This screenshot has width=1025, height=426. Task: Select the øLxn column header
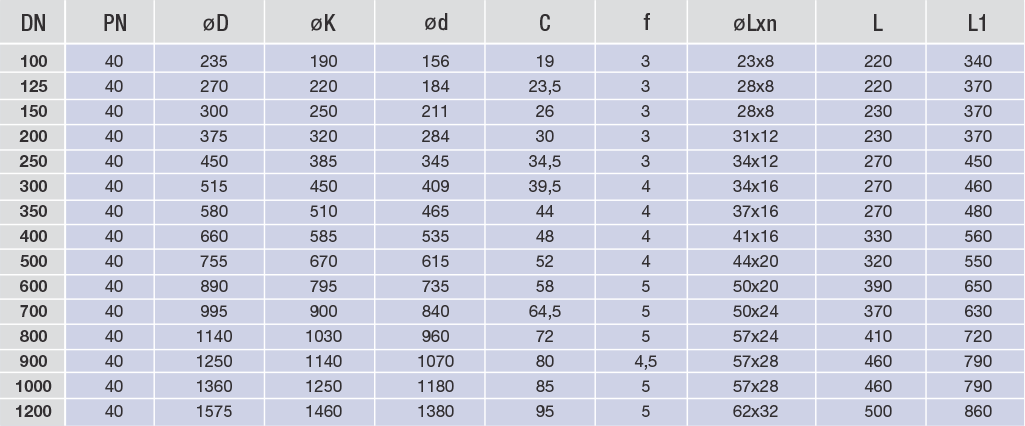tap(755, 23)
